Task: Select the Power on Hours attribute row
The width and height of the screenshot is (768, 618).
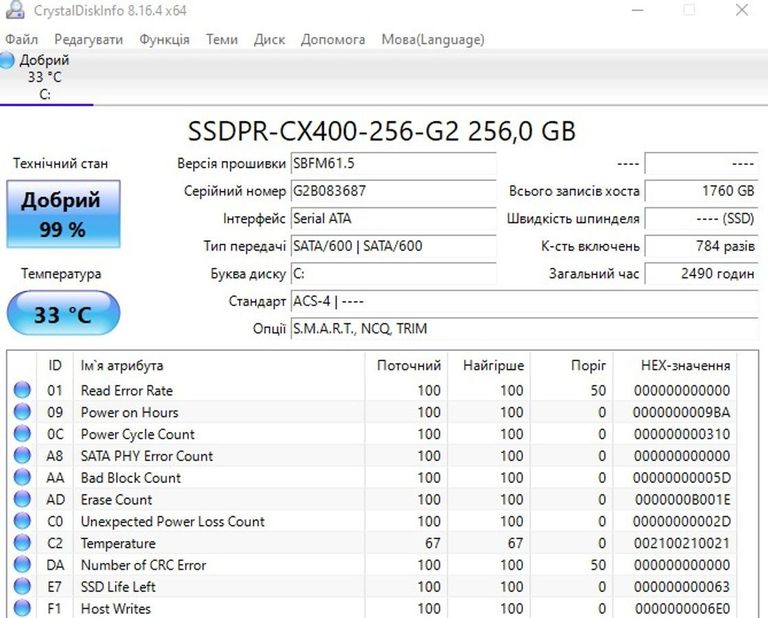Action: 374,412
